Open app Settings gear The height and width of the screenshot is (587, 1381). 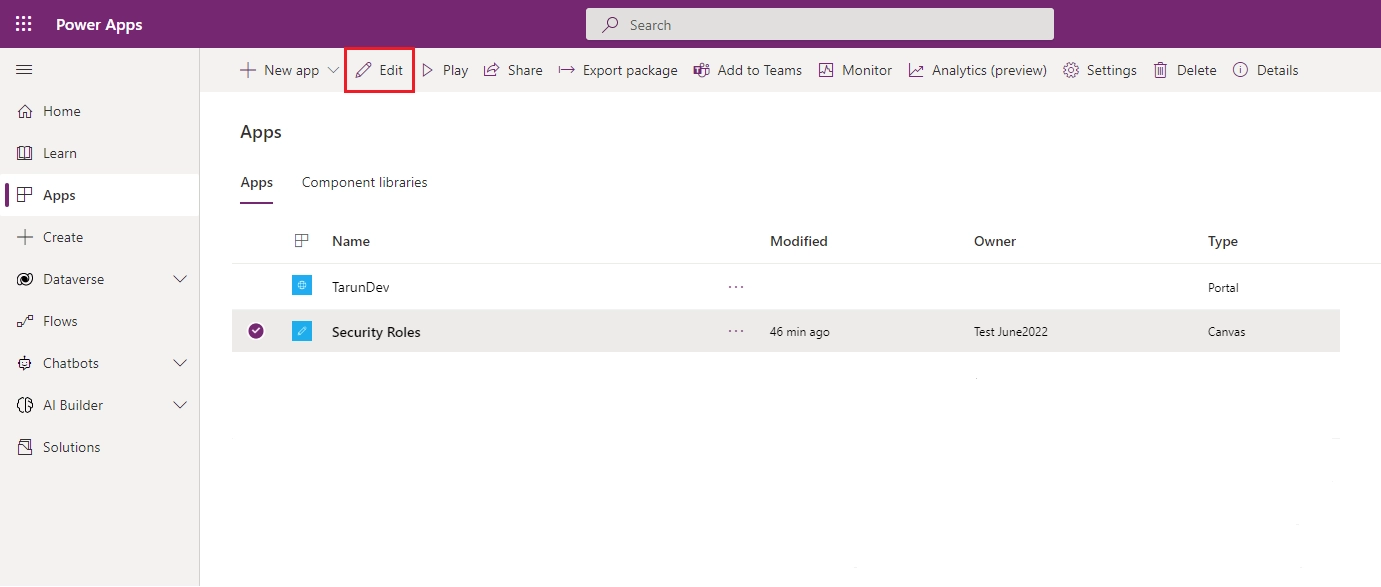pos(1071,70)
